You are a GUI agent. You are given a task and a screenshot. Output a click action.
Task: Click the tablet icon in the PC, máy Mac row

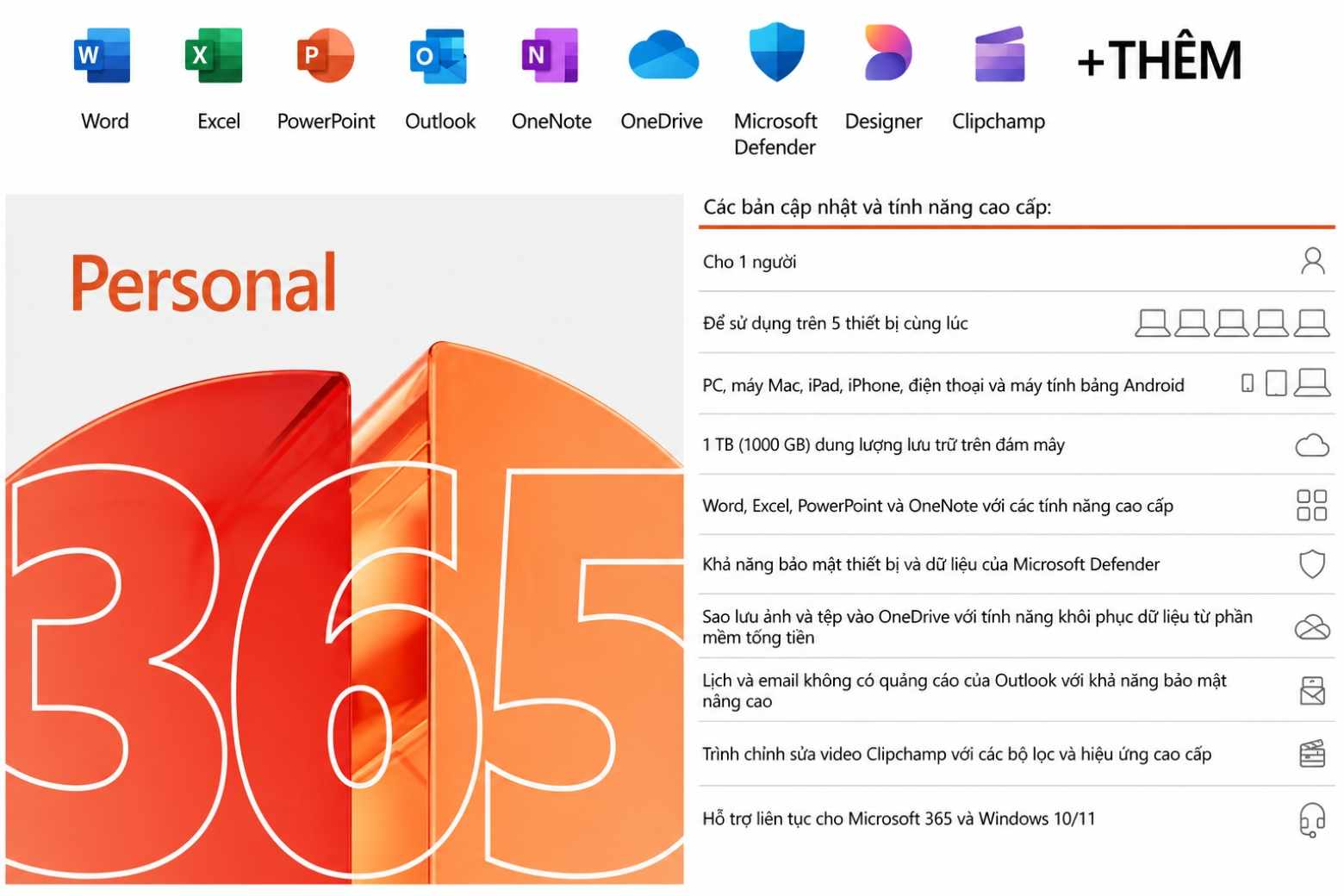(1276, 383)
